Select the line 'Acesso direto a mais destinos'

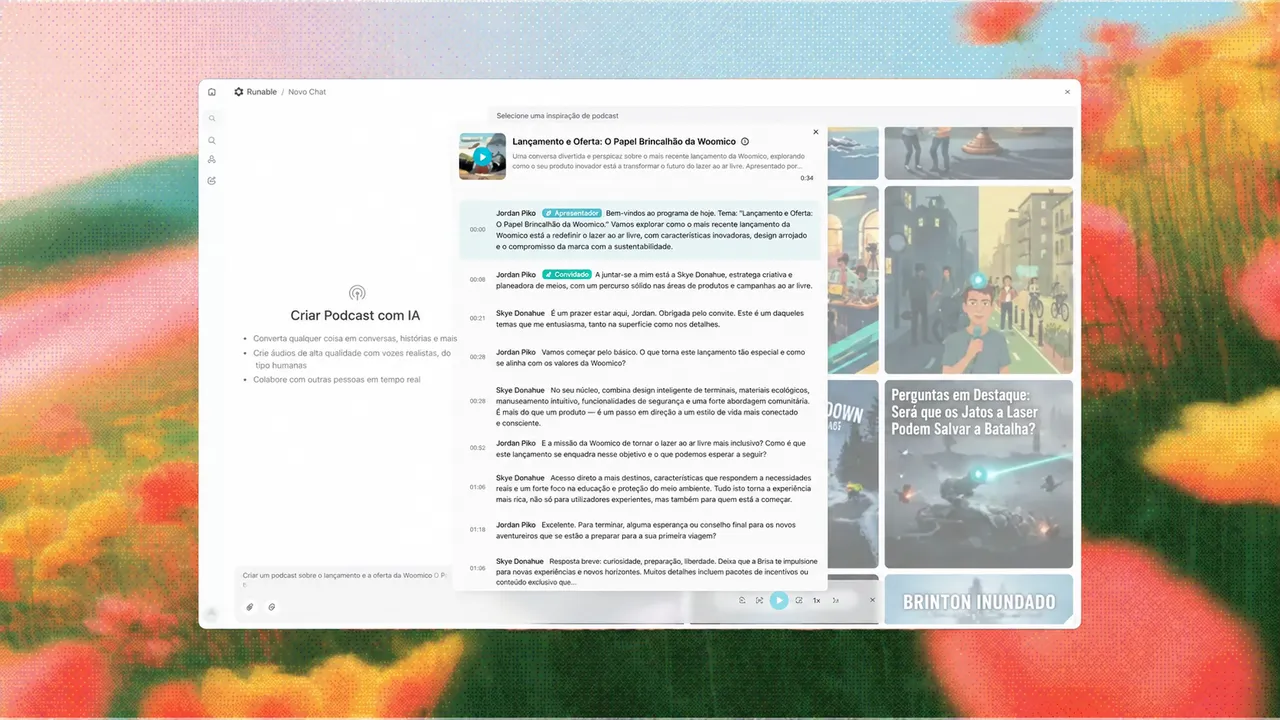coord(654,489)
